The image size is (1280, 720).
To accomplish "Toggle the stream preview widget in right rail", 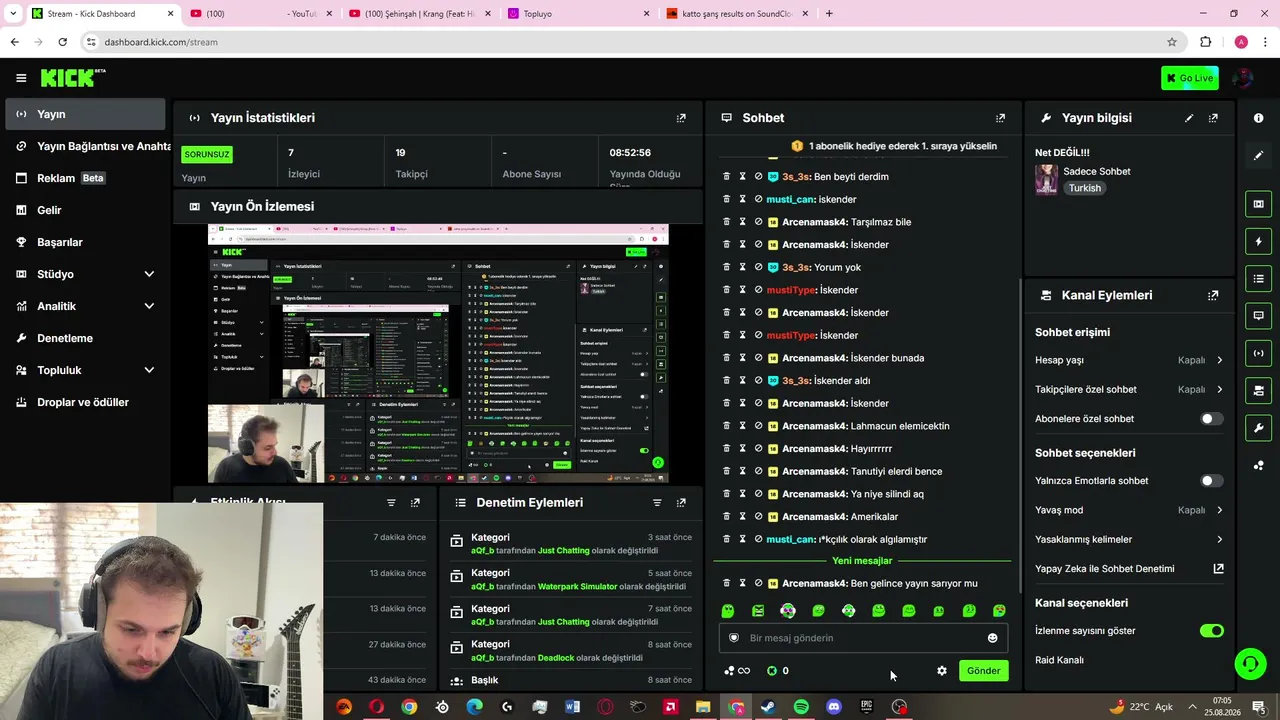I will point(1258,204).
